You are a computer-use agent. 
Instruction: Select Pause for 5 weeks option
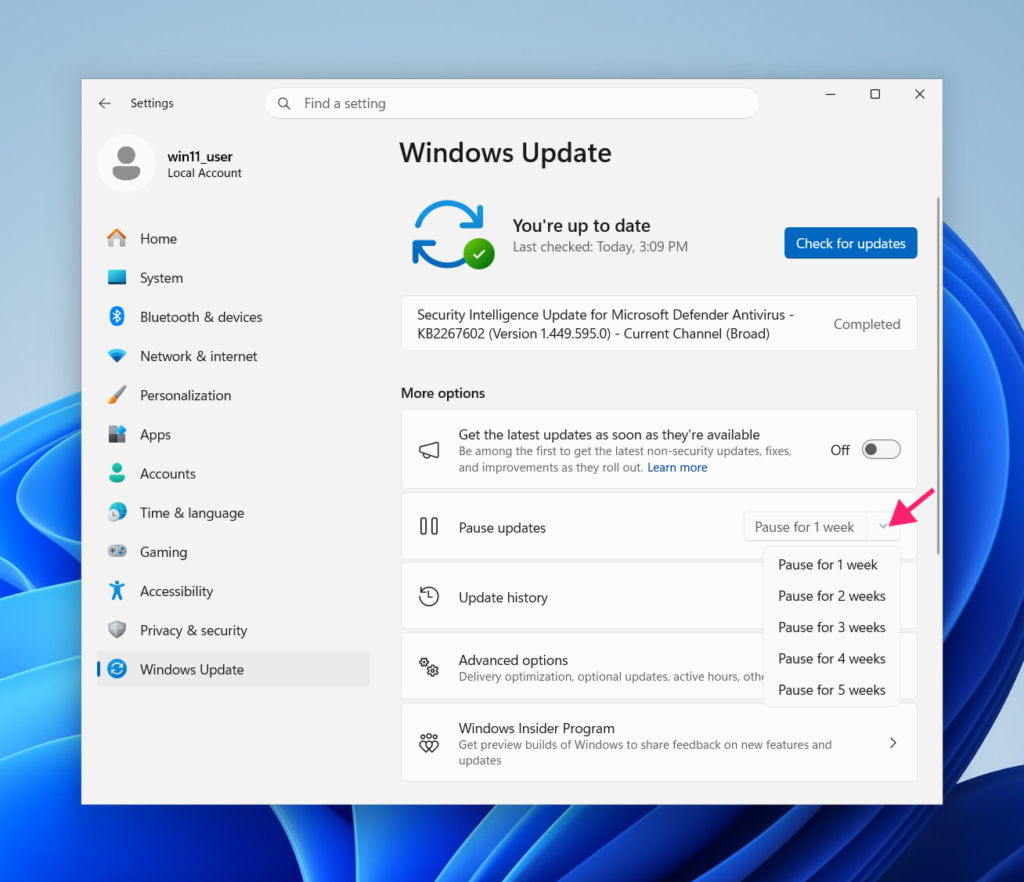point(831,690)
